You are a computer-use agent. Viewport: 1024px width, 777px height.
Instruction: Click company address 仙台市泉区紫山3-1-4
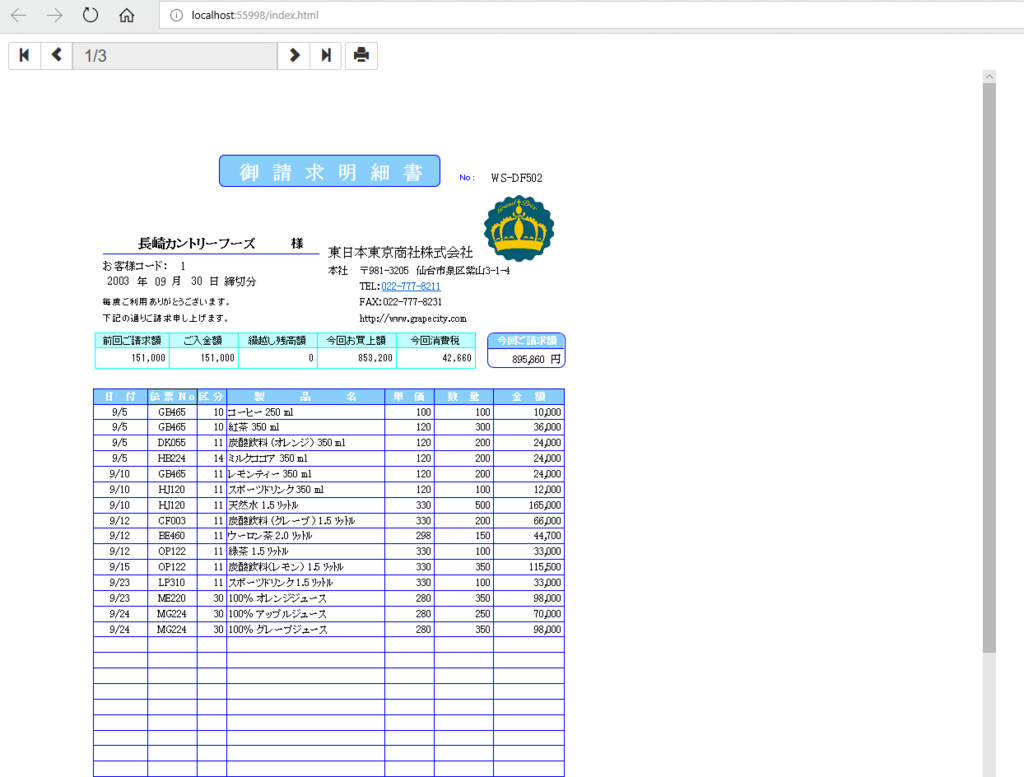click(463, 270)
